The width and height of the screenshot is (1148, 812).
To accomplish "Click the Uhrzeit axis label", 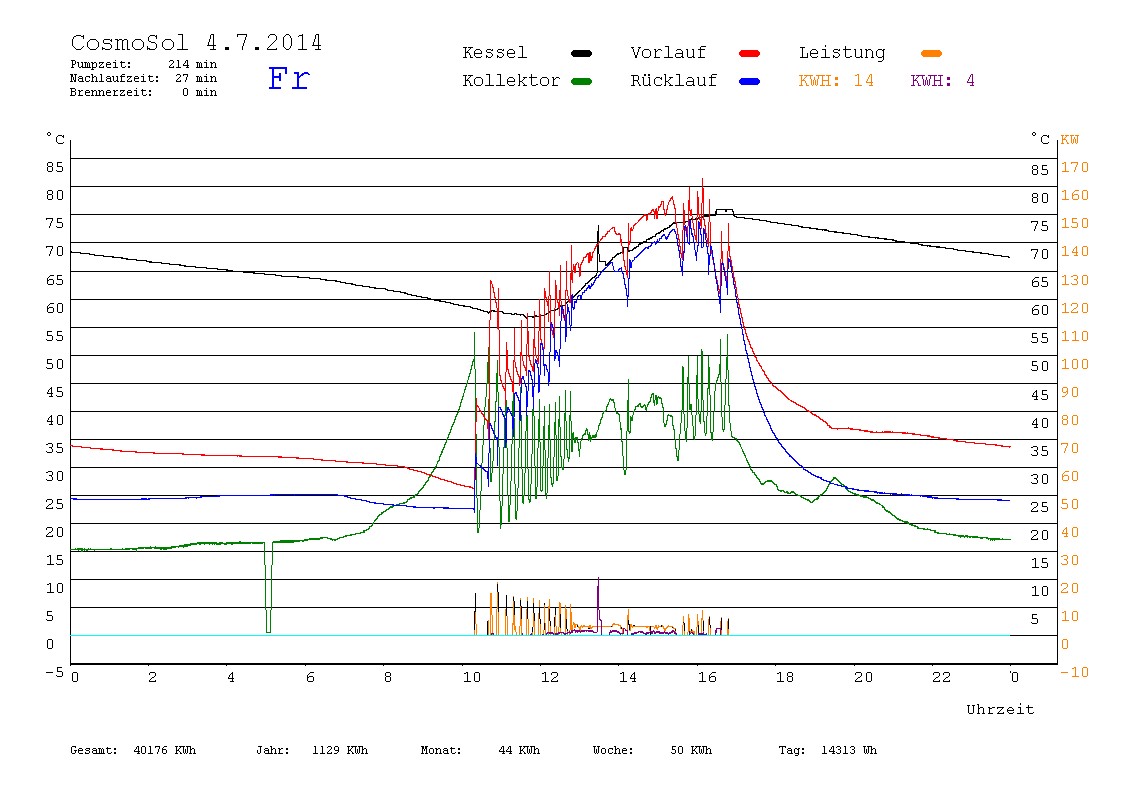I will (1000, 709).
